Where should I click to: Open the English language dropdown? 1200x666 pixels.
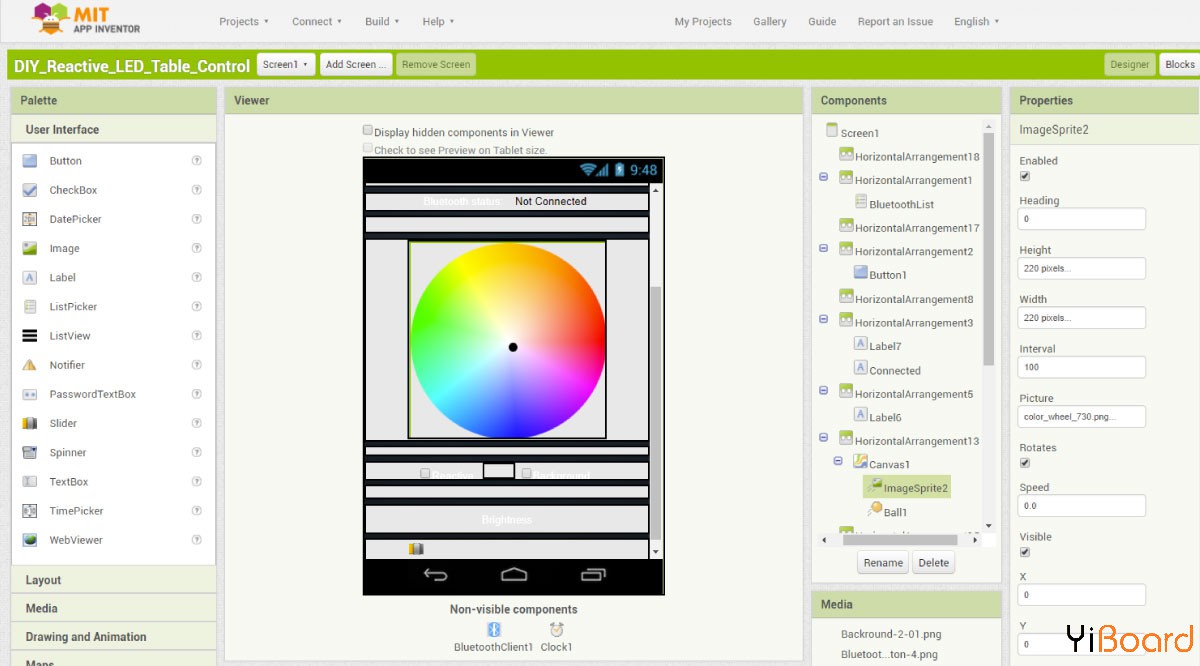click(976, 21)
